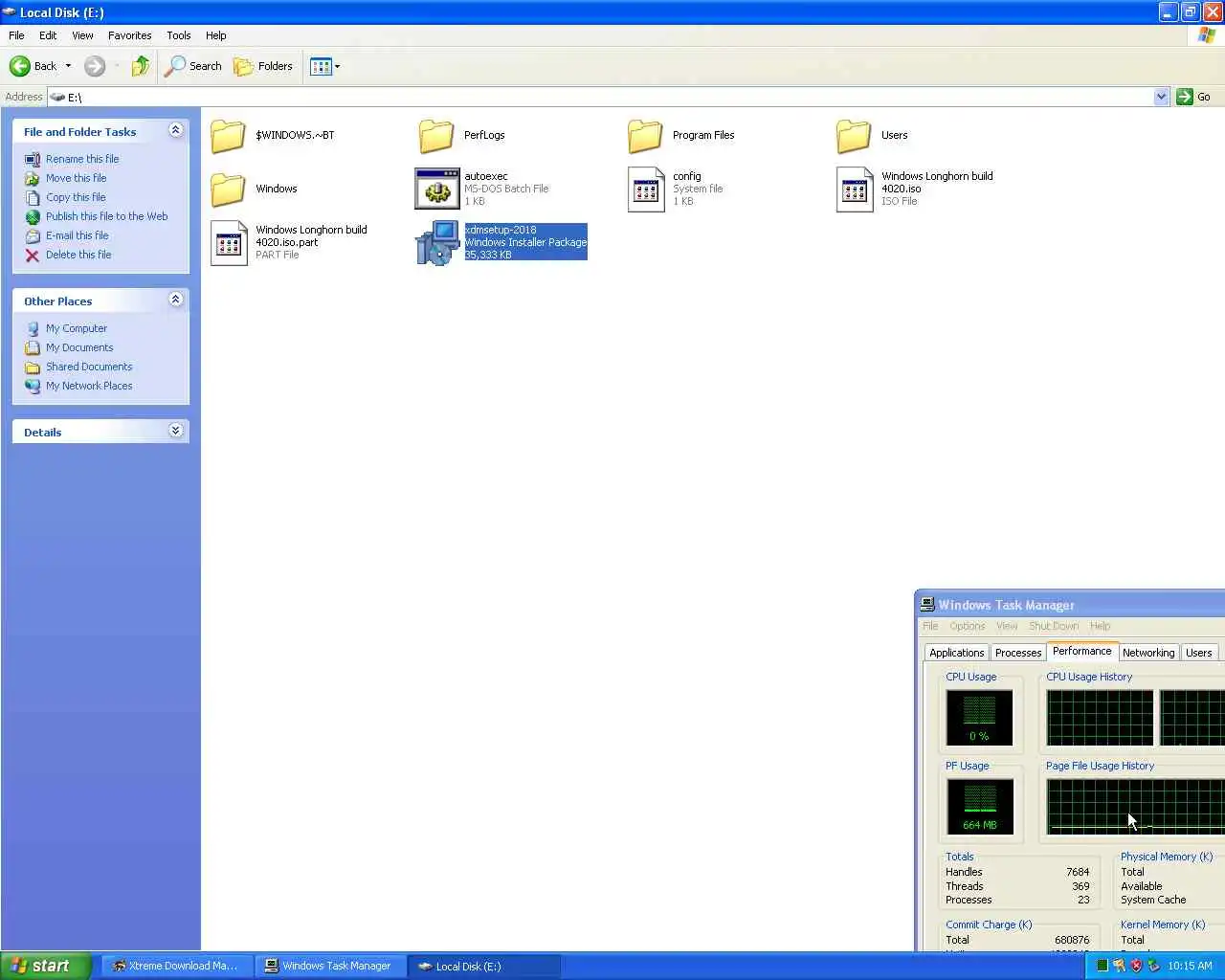Click the red X Delete icon in tasks
The width and height of the screenshot is (1225, 980).
click(x=33, y=255)
